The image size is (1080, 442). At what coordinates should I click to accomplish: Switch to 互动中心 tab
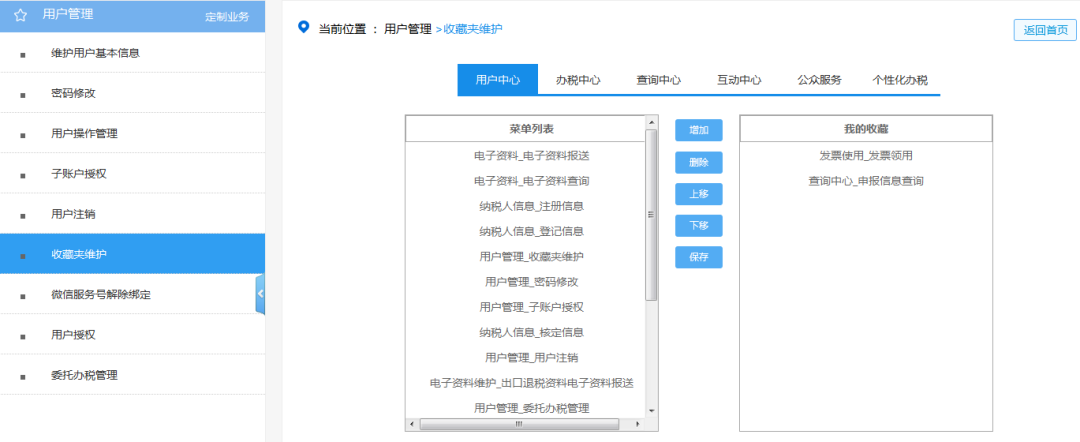[x=739, y=80]
